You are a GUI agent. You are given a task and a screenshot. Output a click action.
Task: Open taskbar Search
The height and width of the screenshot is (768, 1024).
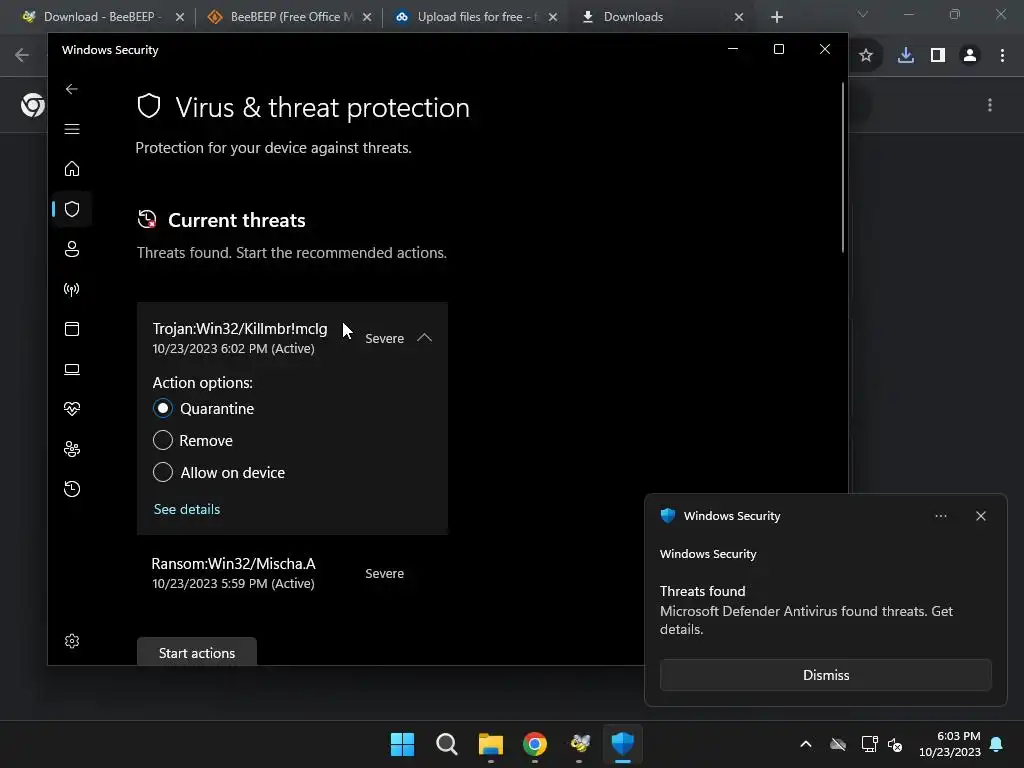[447, 744]
